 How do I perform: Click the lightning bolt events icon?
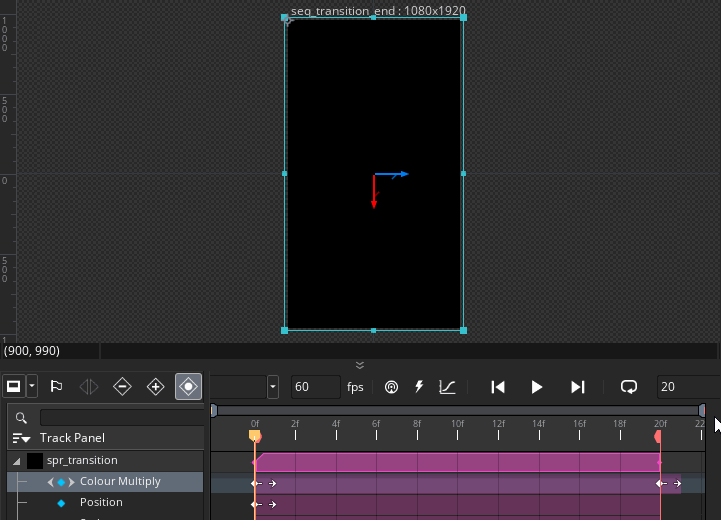click(x=419, y=387)
